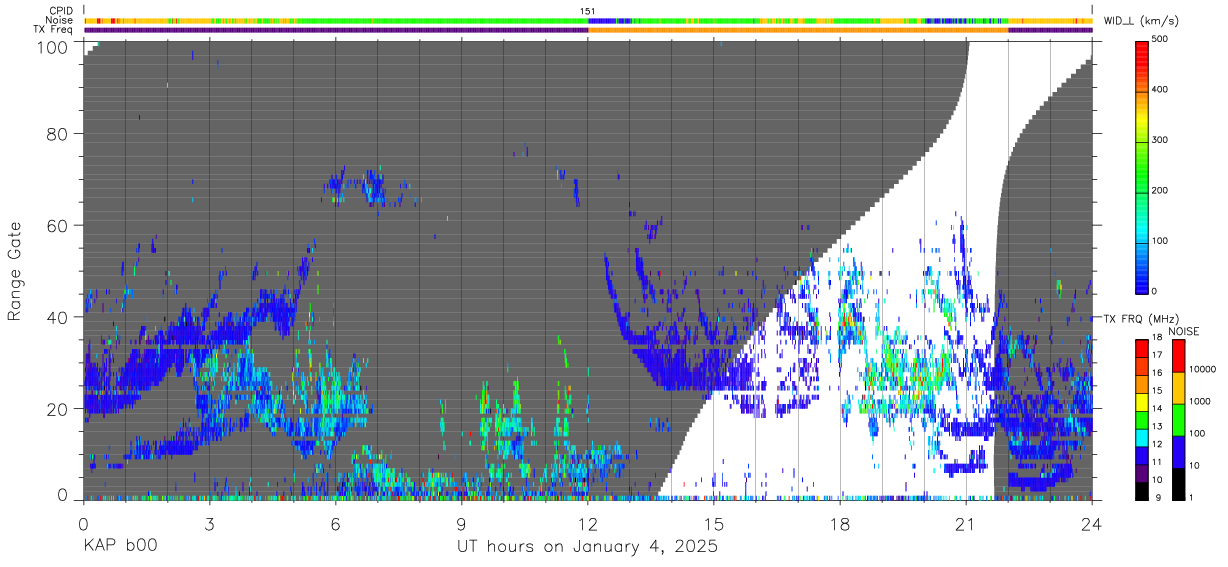
Task: Click the hour 3 tick on time axis
Action: click(x=209, y=524)
